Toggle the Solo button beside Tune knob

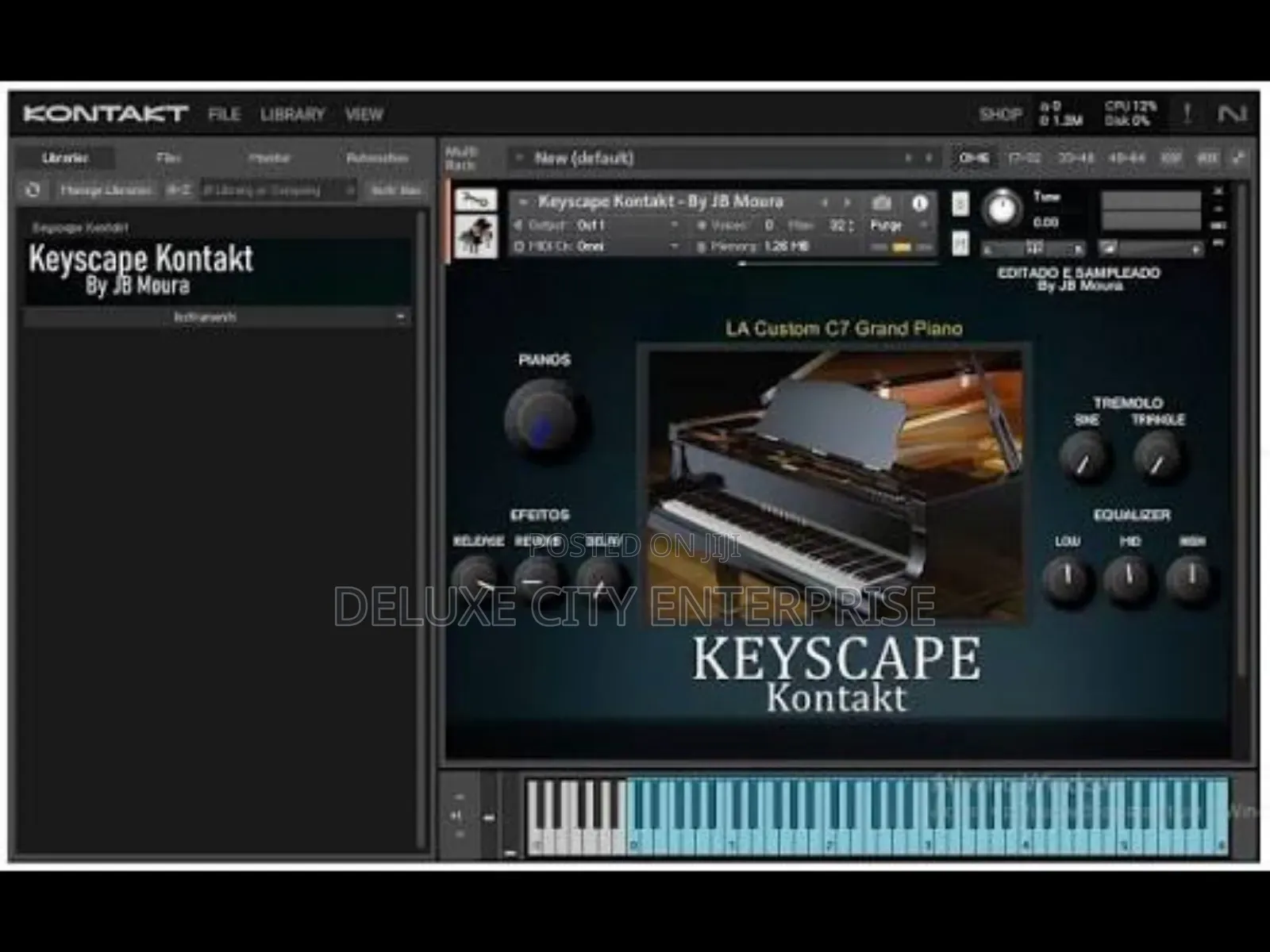960,204
